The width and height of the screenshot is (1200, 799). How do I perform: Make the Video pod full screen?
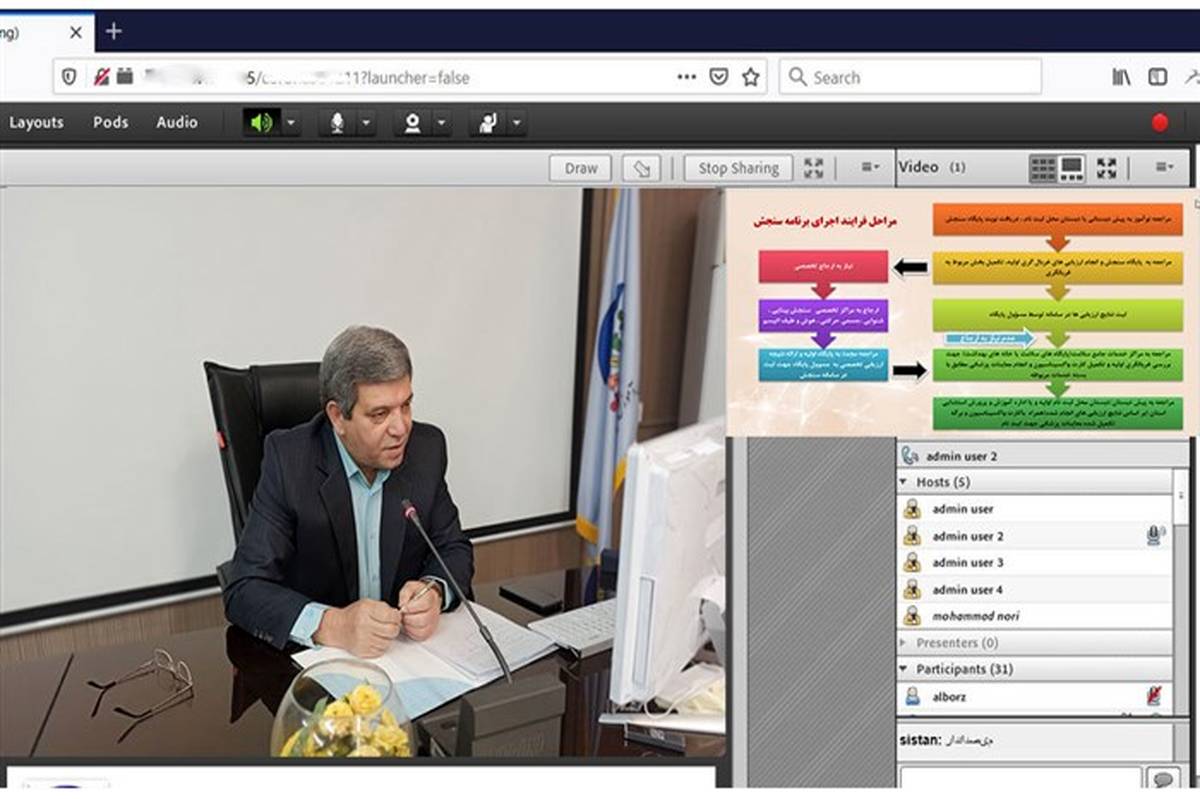click(x=1107, y=168)
